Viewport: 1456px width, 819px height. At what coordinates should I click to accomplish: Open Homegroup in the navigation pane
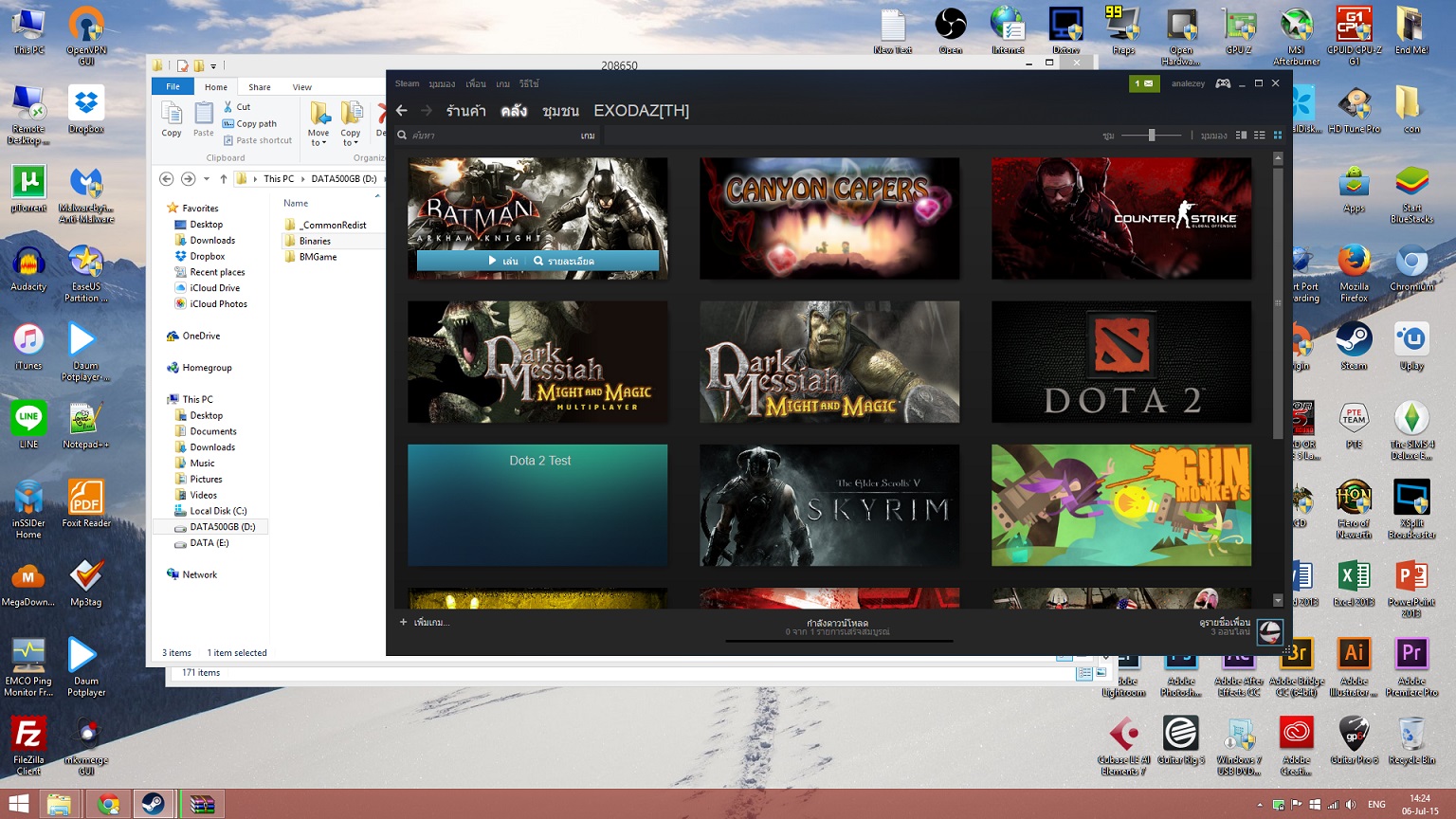199,368
